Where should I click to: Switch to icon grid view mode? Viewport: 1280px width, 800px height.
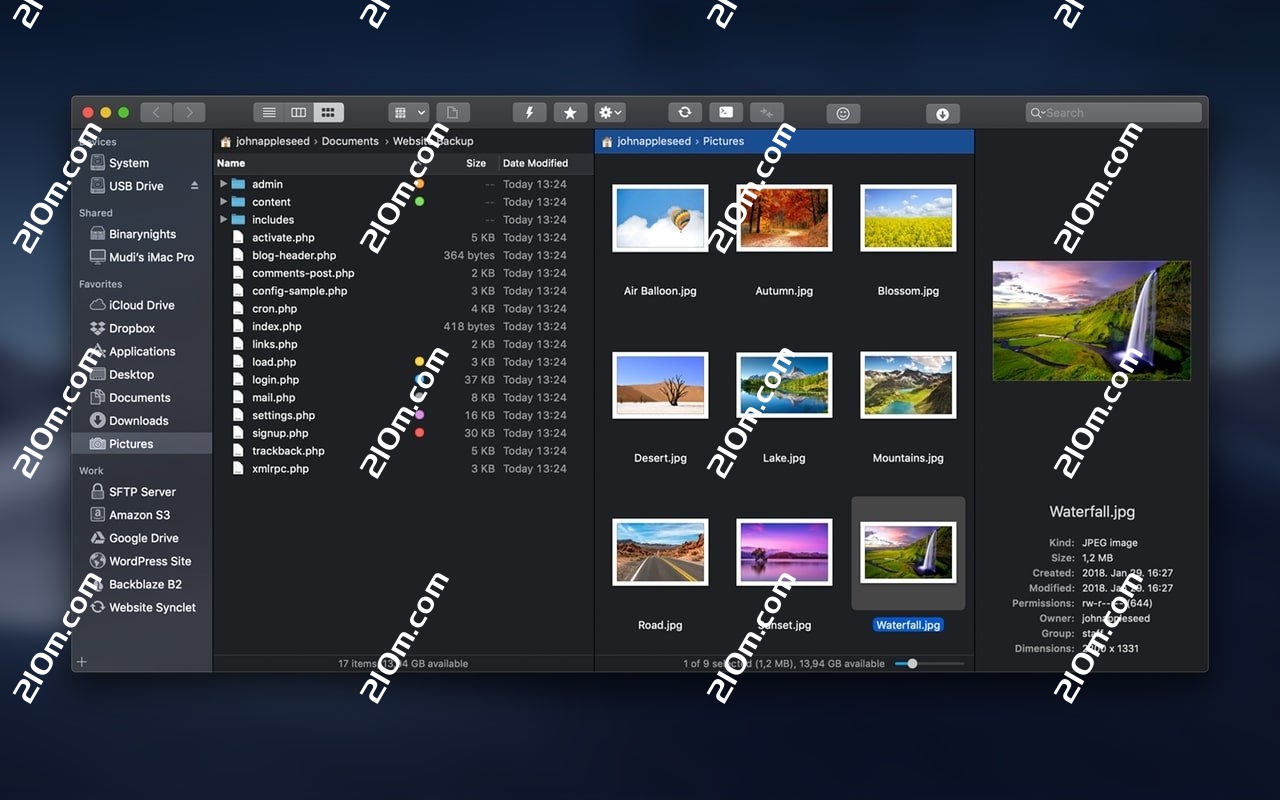tap(328, 113)
